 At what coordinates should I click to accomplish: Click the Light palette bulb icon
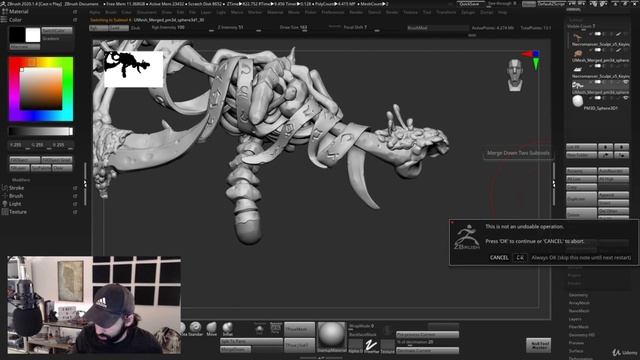pos(5,204)
